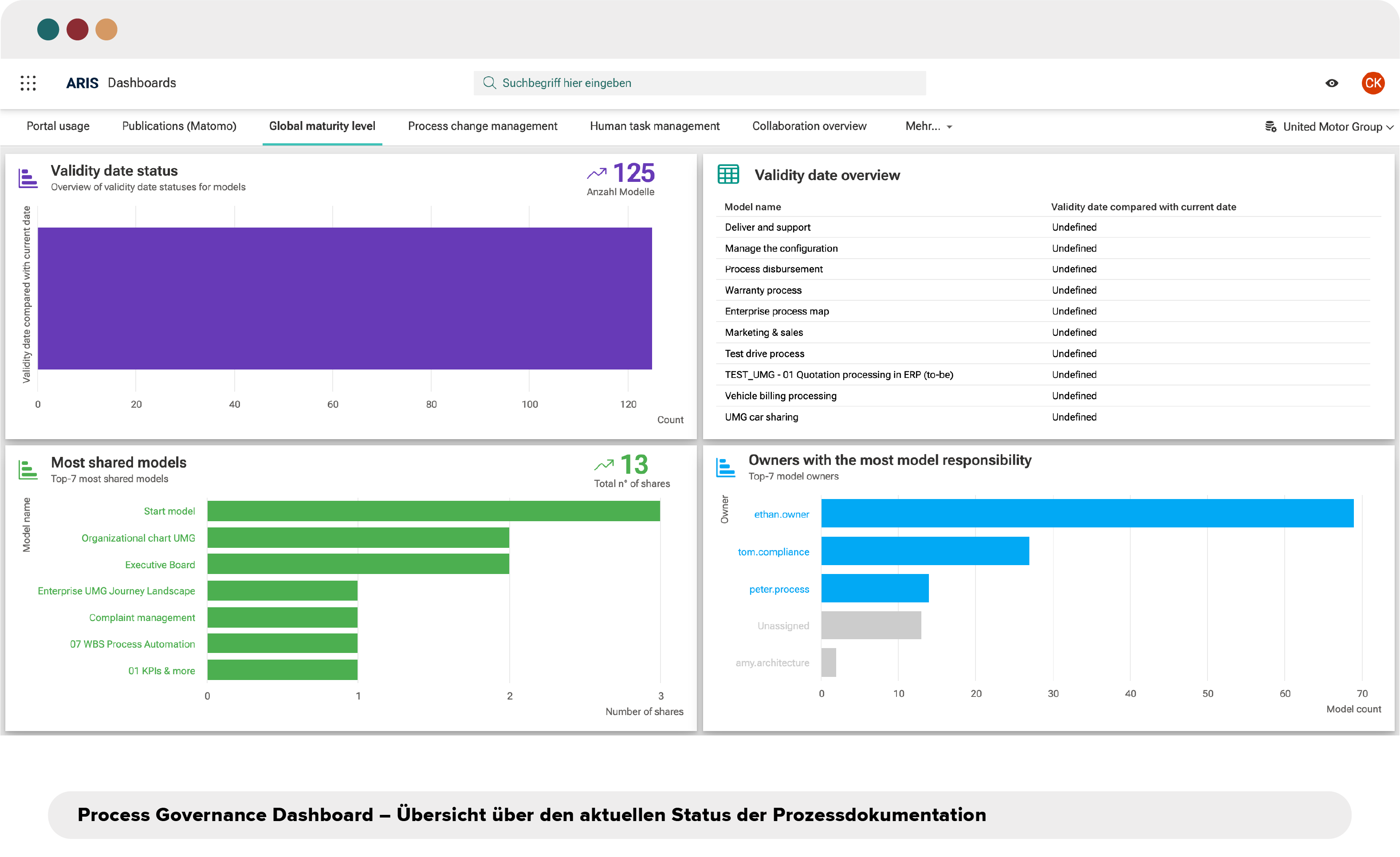1400x857 pixels.
Task: Click the trend arrow next to 13
Action: pos(604,465)
